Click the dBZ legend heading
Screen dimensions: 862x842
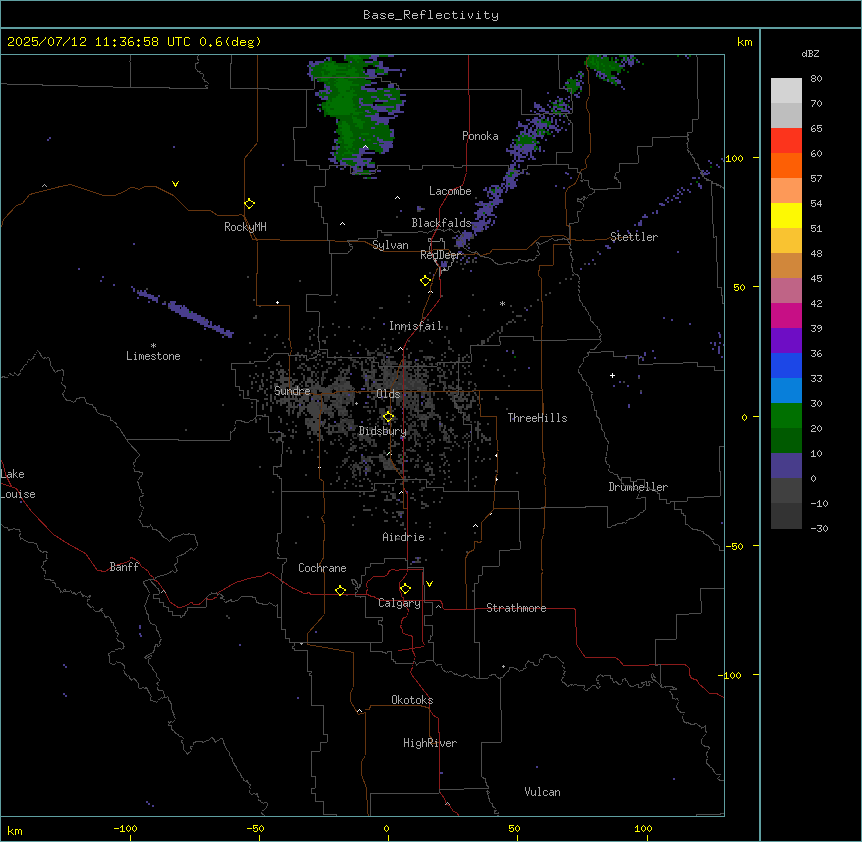810,54
